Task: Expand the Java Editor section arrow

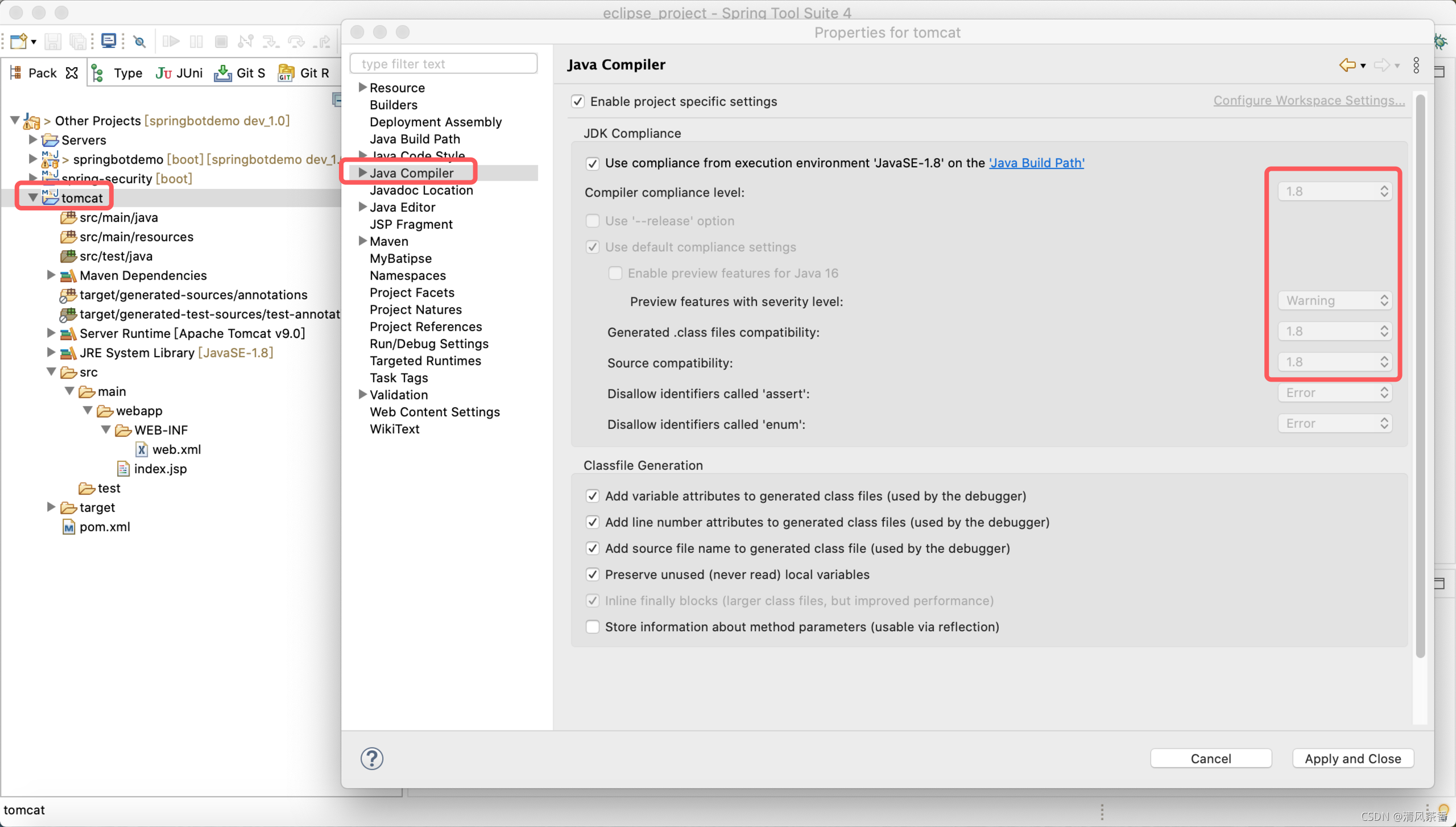Action: pos(362,207)
